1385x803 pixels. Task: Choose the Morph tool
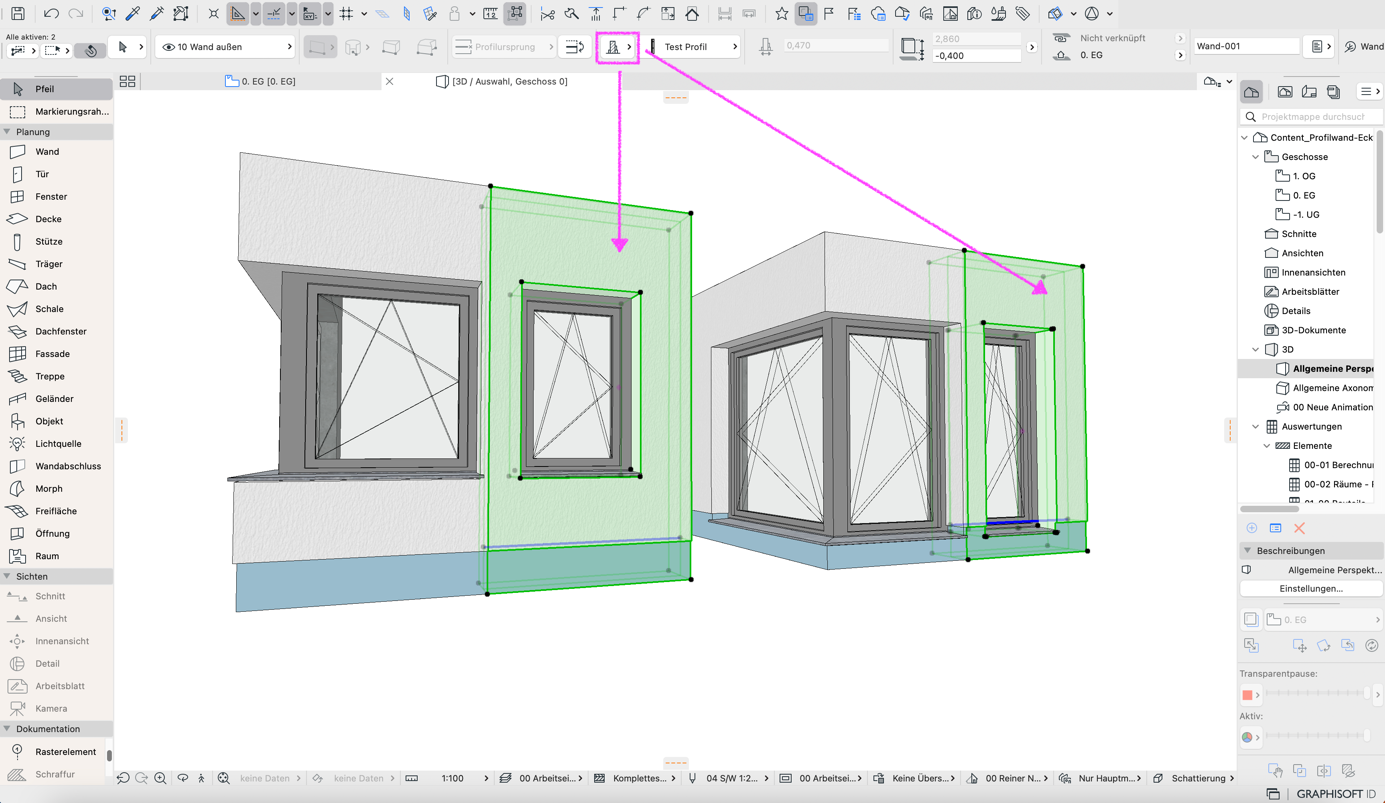56,489
